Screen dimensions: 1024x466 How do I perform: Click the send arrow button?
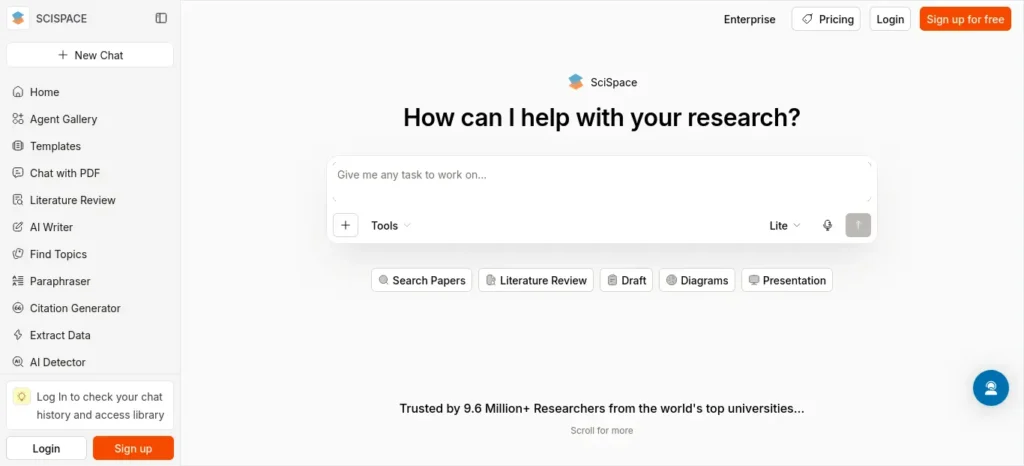(x=858, y=225)
